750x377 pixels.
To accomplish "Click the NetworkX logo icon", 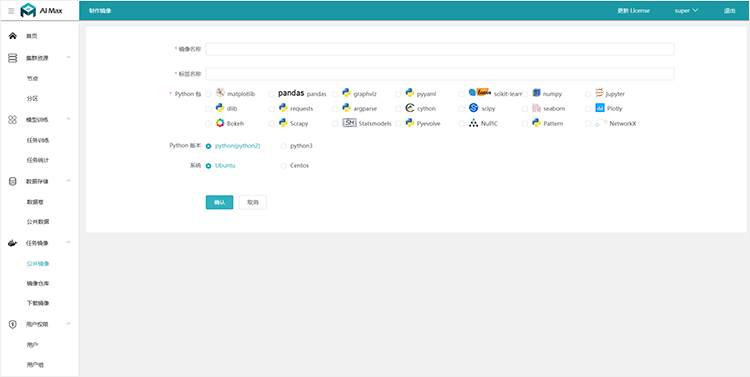I will point(601,122).
